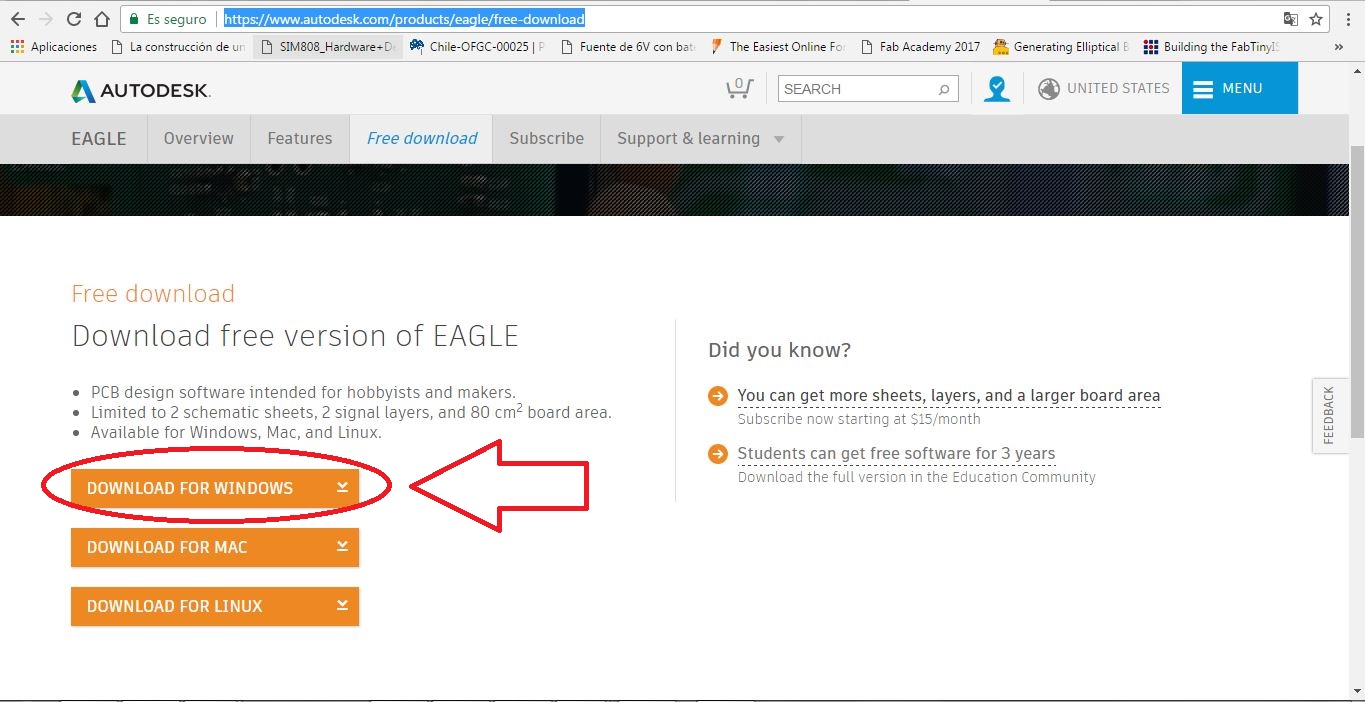
Task: Go back with the browser back arrow
Action: click(17, 19)
